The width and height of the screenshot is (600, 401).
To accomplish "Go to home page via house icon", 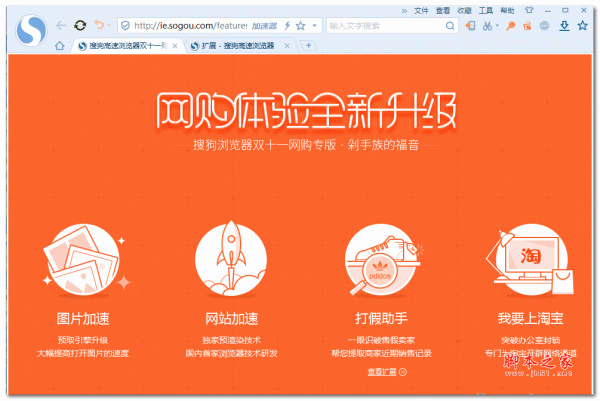I will [60, 46].
